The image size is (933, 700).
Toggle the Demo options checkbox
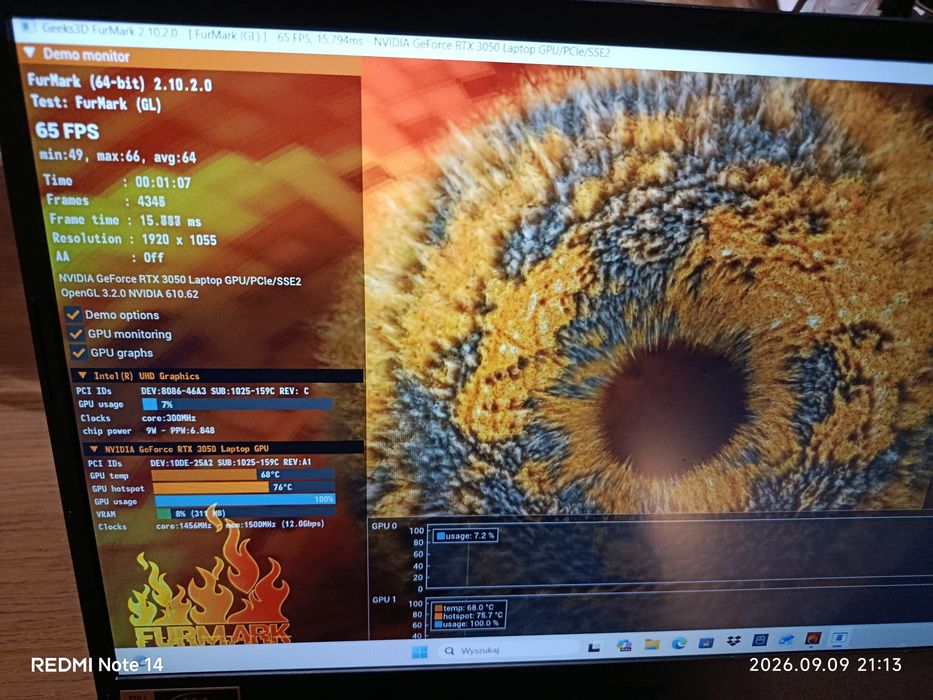tap(73, 314)
